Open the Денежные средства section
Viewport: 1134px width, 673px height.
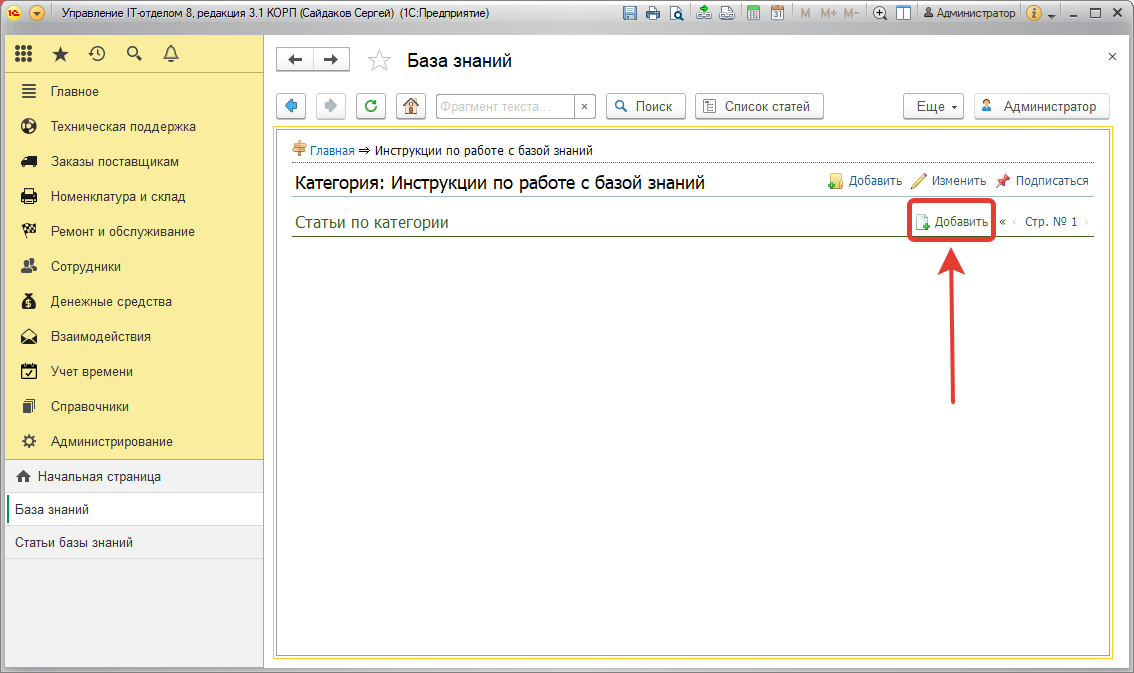click(x=134, y=301)
